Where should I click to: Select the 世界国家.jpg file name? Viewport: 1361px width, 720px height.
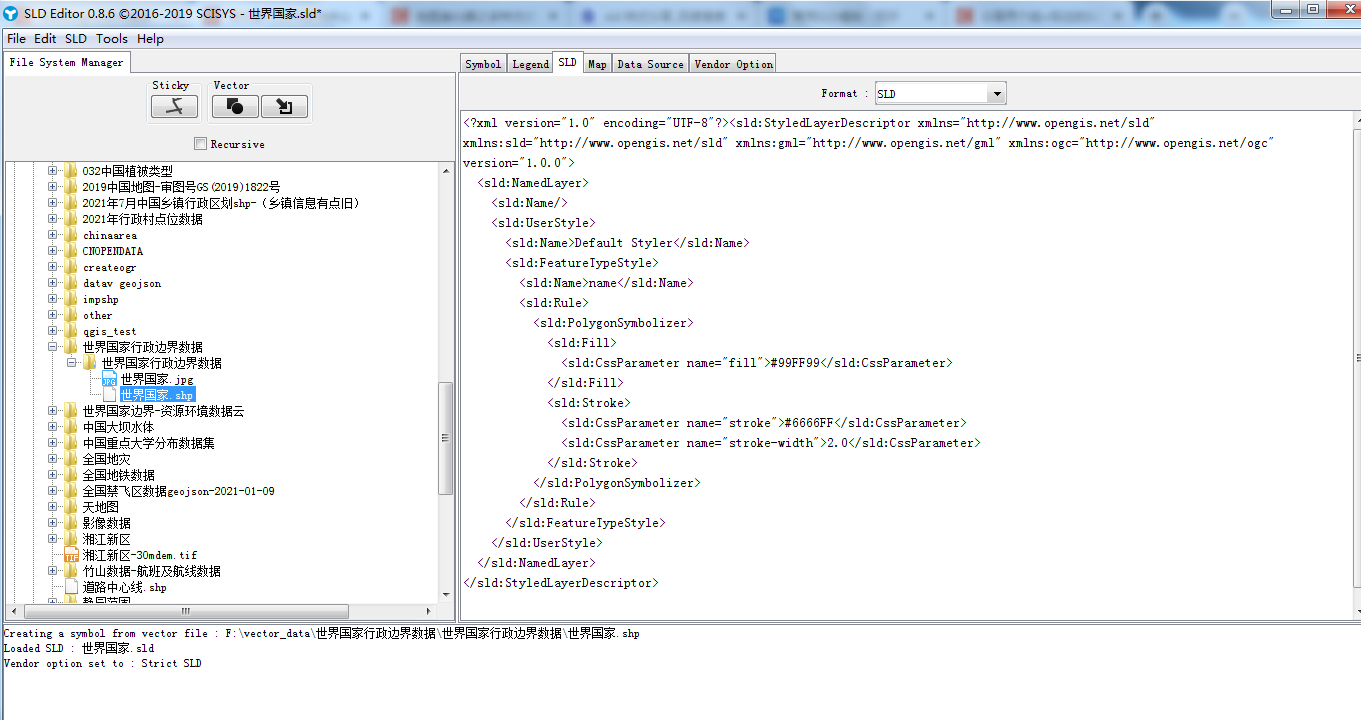point(157,380)
